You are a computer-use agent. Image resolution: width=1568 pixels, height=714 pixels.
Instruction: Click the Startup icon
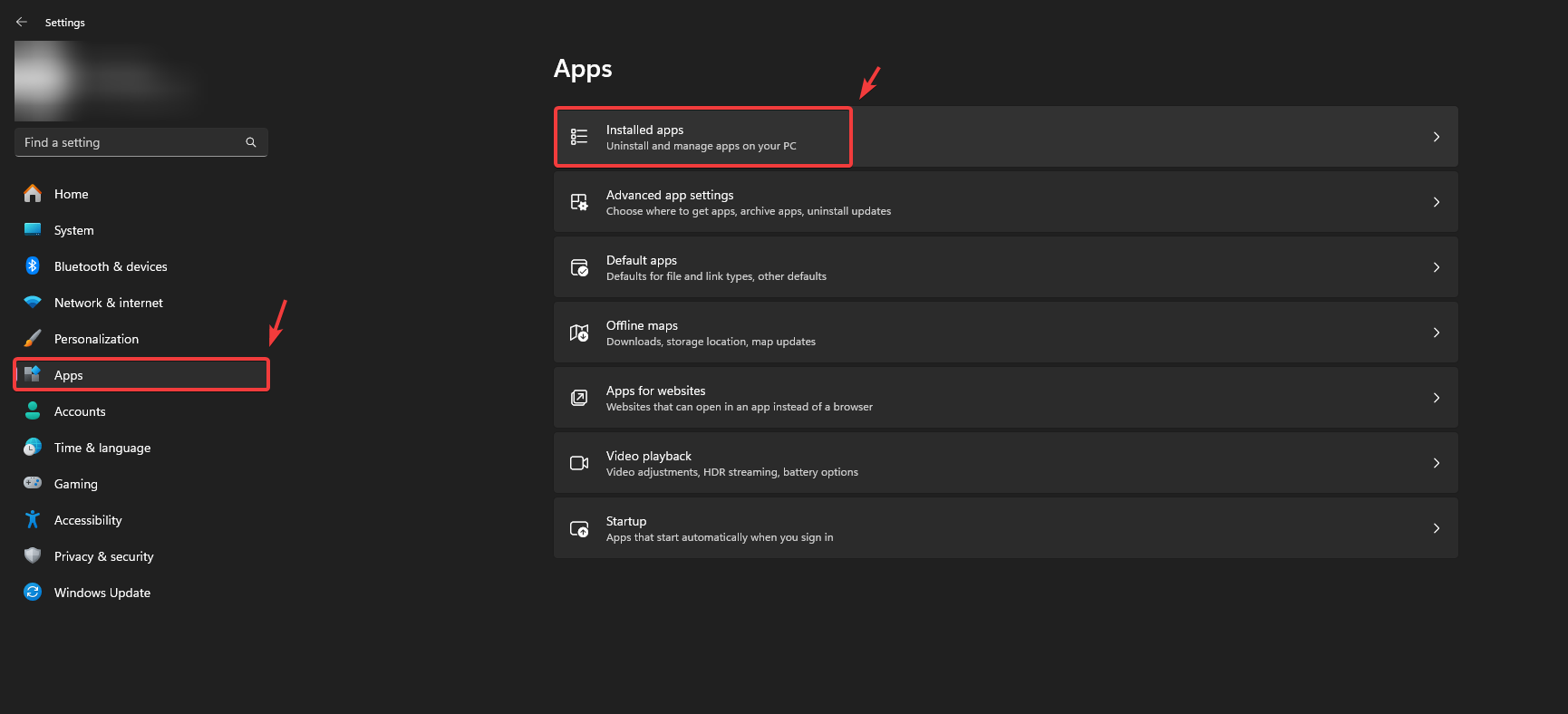coord(579,528)
